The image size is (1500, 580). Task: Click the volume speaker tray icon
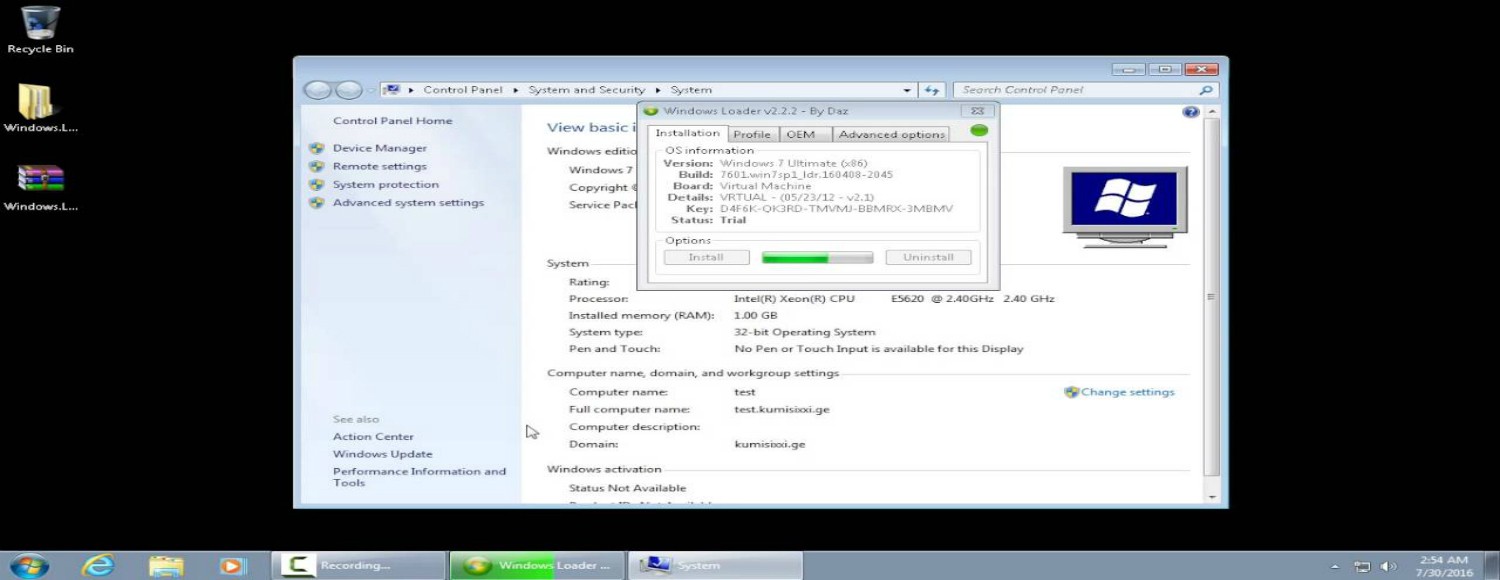[1389, 567]
